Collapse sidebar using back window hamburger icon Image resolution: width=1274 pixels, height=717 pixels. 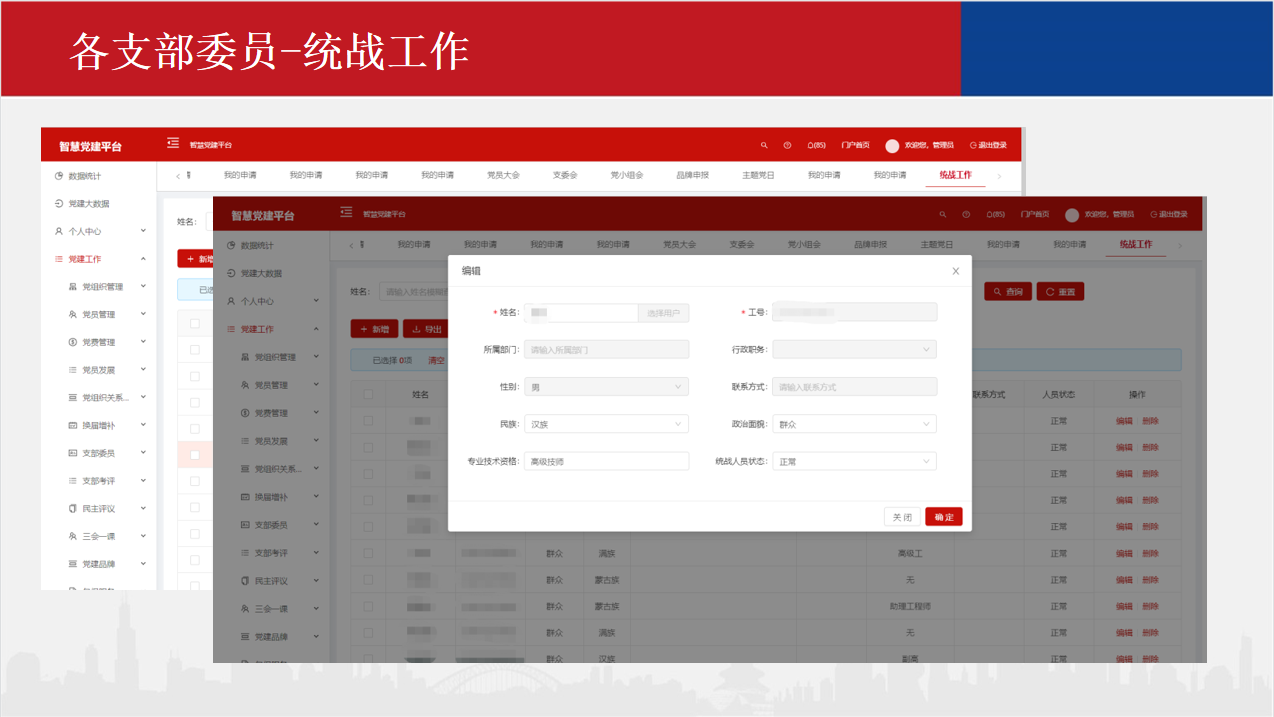(x=173, y=144)
